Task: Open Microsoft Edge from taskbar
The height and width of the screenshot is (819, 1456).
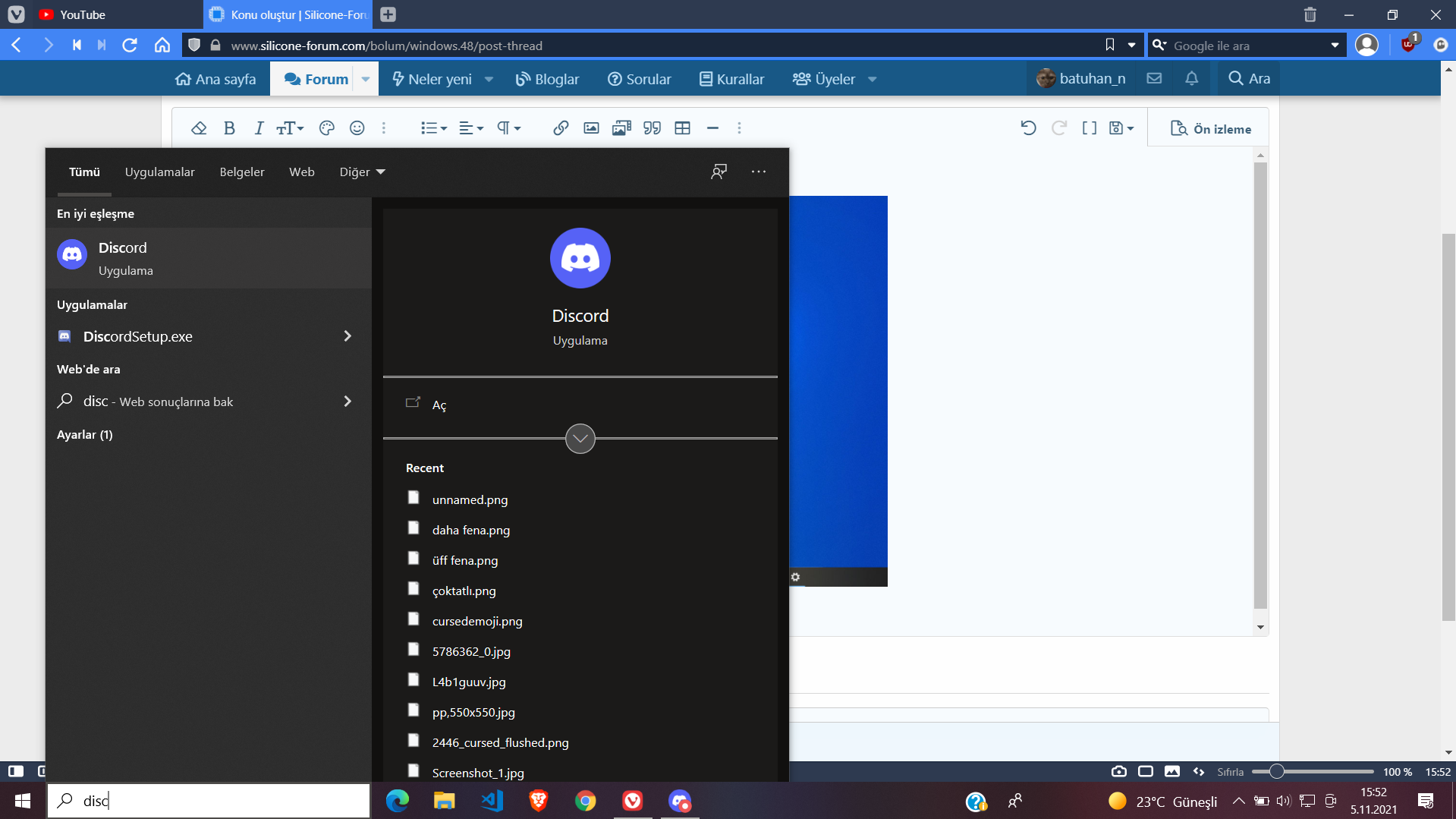Action: point(398,801)
